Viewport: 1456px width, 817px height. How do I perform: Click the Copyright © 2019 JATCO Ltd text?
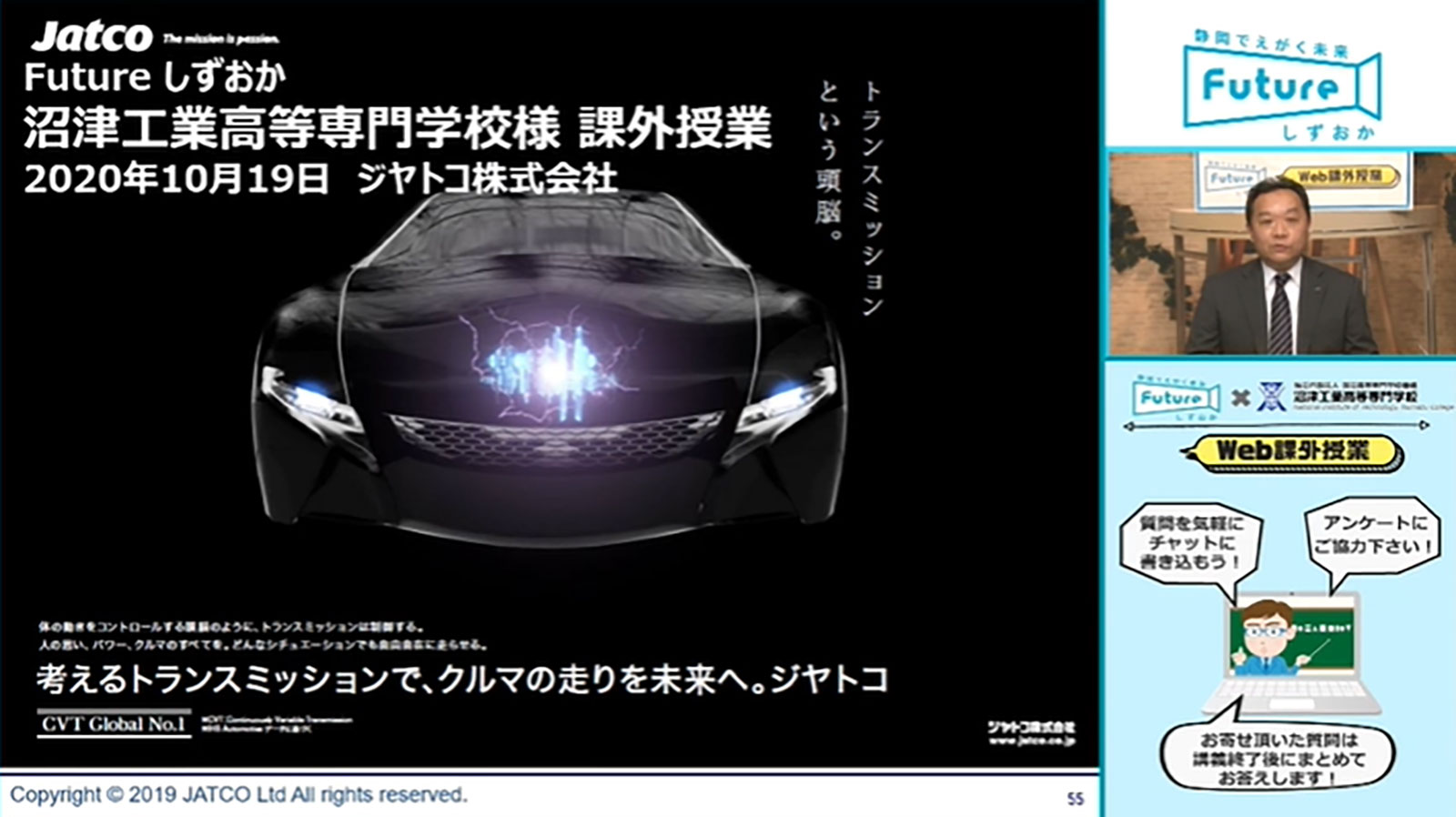click(238, 794)
